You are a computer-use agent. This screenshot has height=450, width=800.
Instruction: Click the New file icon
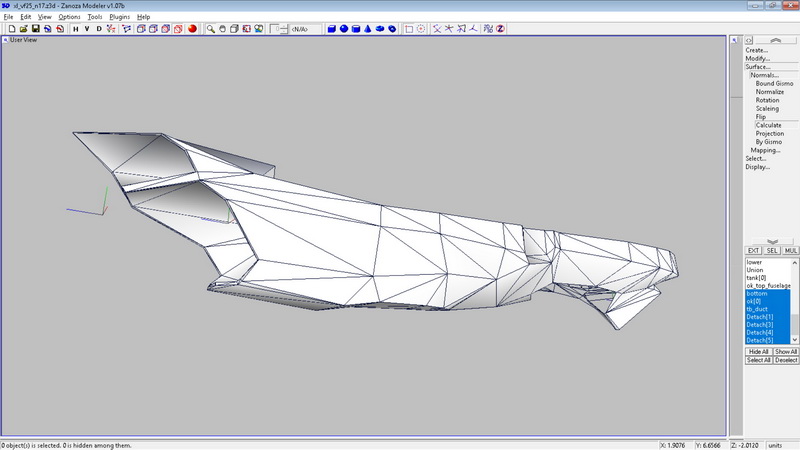pos(11,29)
